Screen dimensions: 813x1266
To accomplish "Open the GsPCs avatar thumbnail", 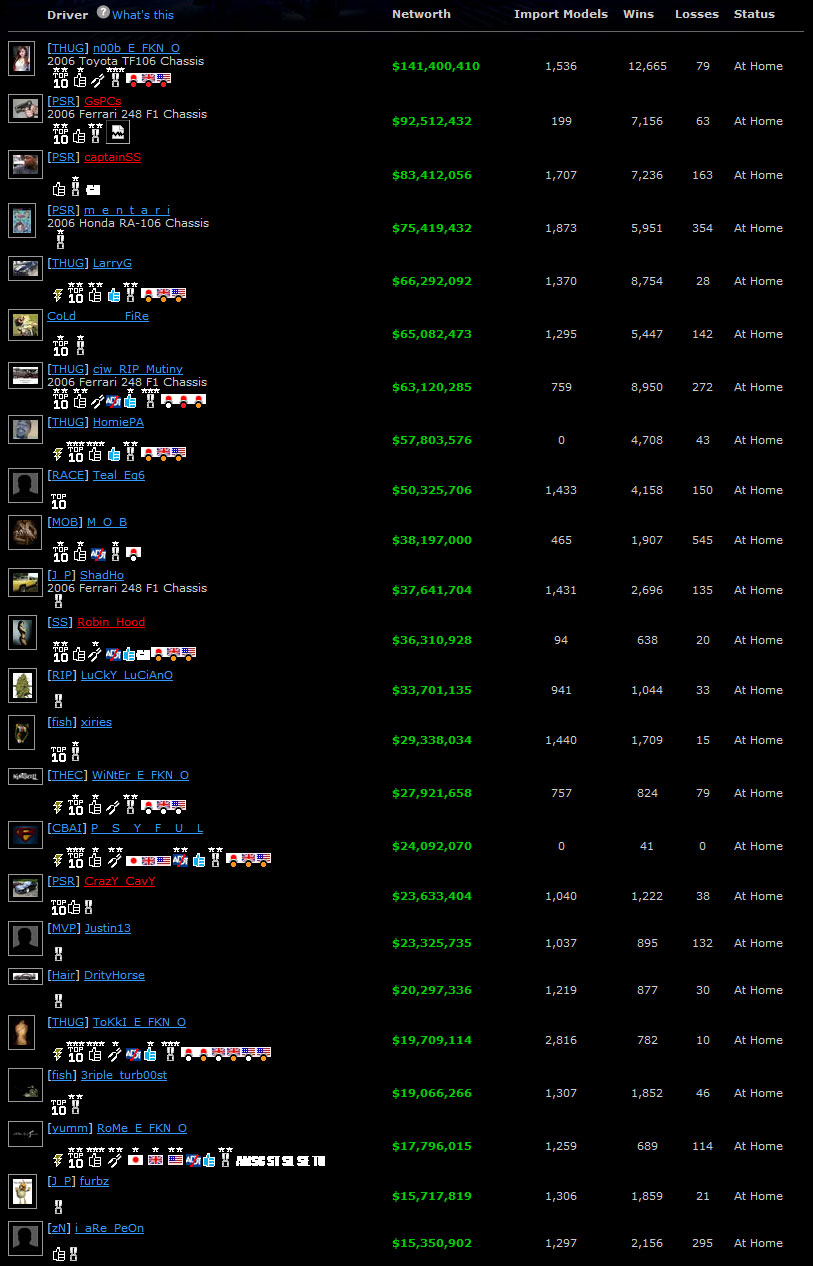I will (24, 109).
